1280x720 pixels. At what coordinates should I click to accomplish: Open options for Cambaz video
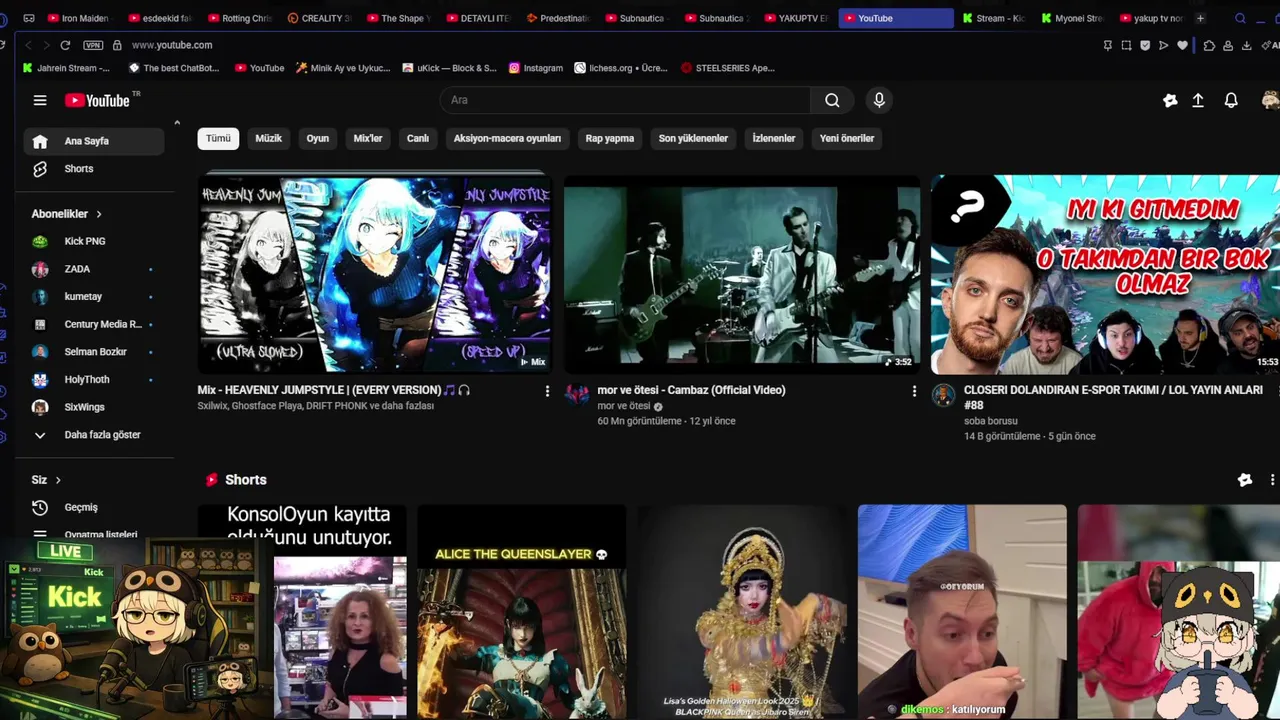(x=914, y=391)
